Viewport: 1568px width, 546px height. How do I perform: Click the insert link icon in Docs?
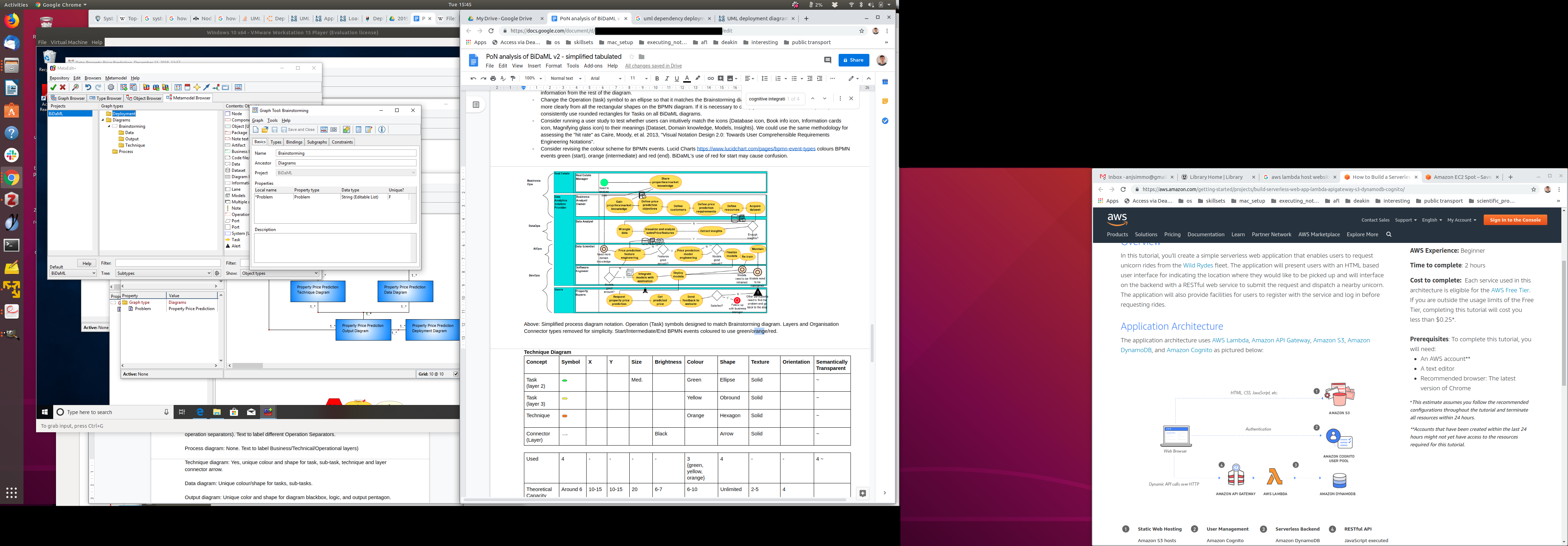(710, 78)
